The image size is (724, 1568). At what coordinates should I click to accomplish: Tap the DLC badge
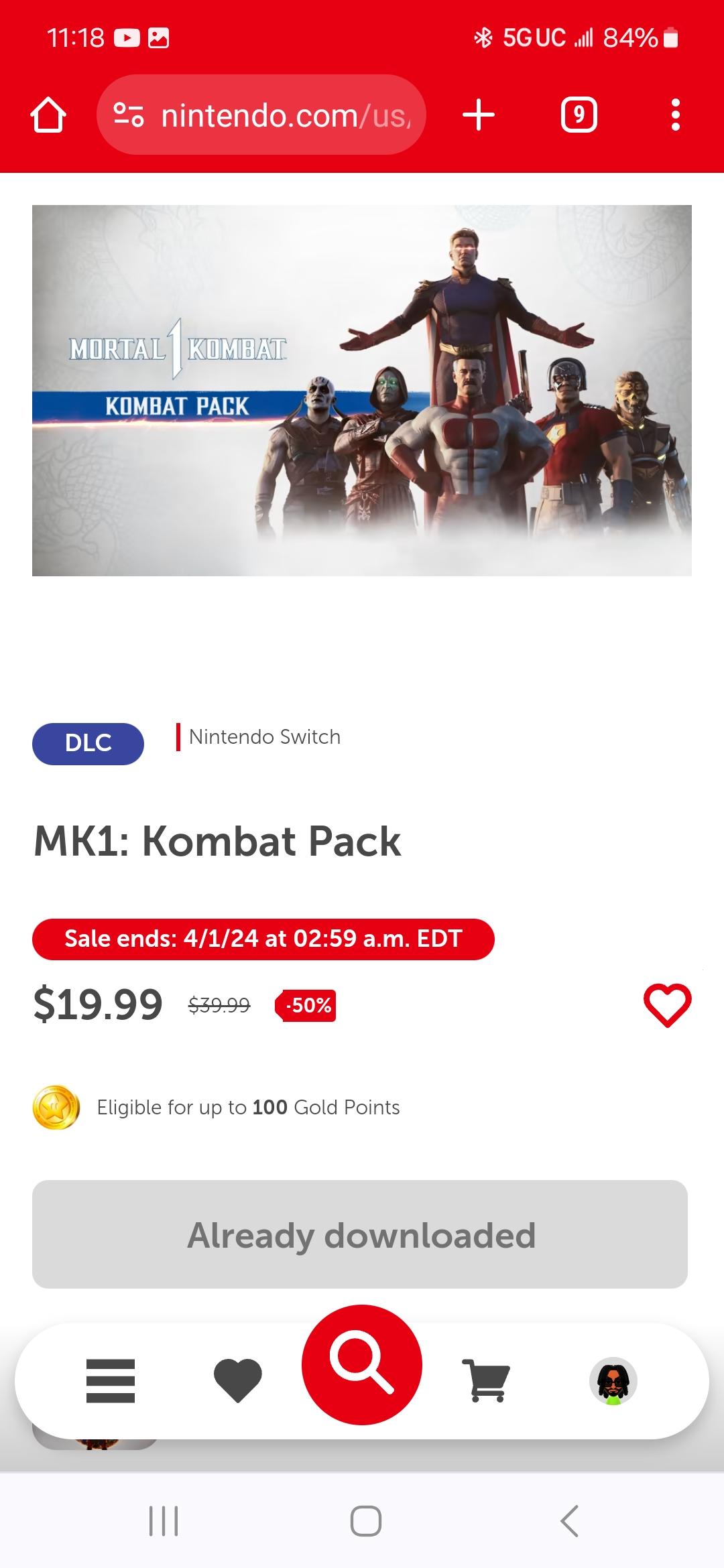88,744
